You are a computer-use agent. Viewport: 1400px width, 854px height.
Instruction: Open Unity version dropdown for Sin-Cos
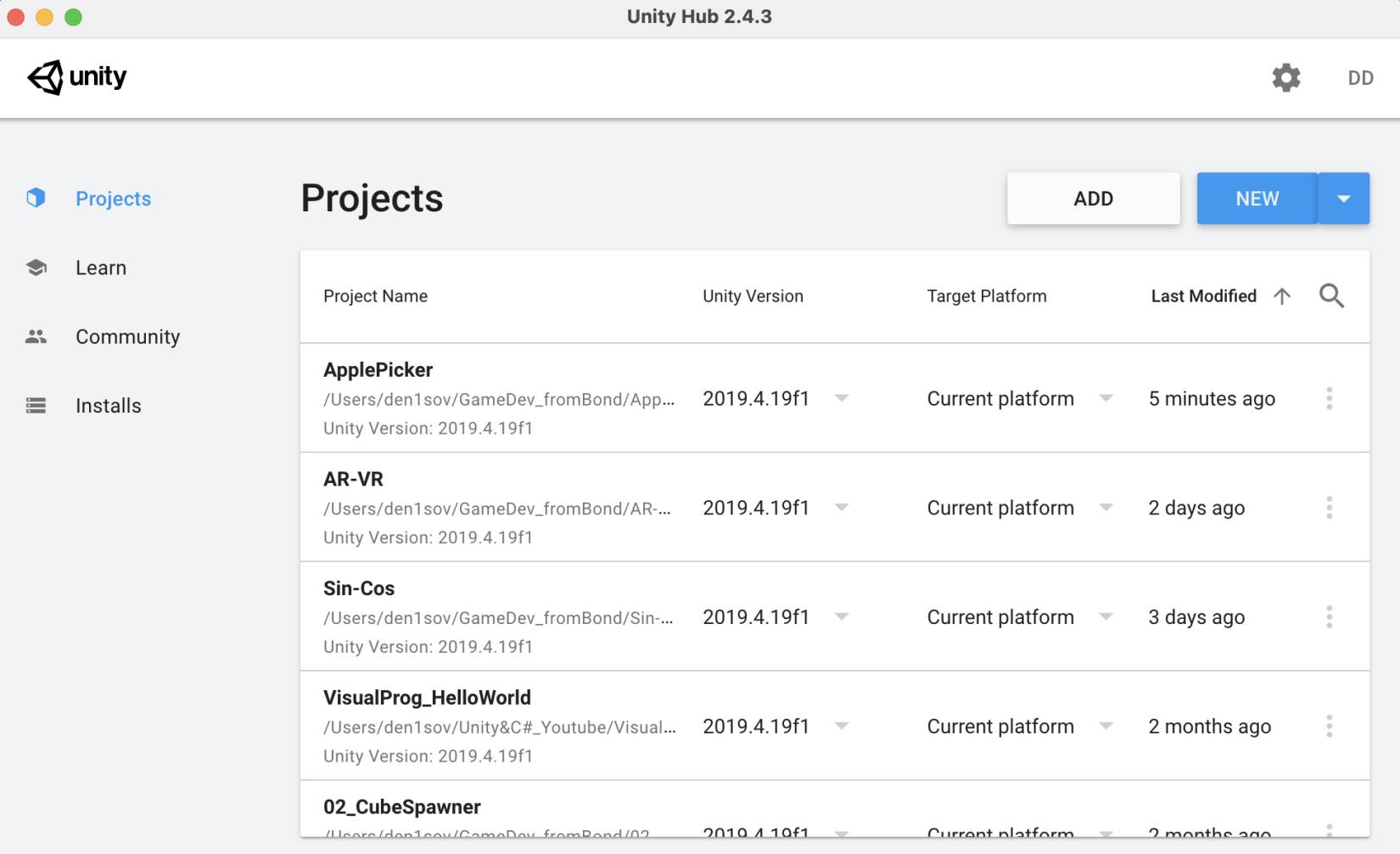point(841,616)
